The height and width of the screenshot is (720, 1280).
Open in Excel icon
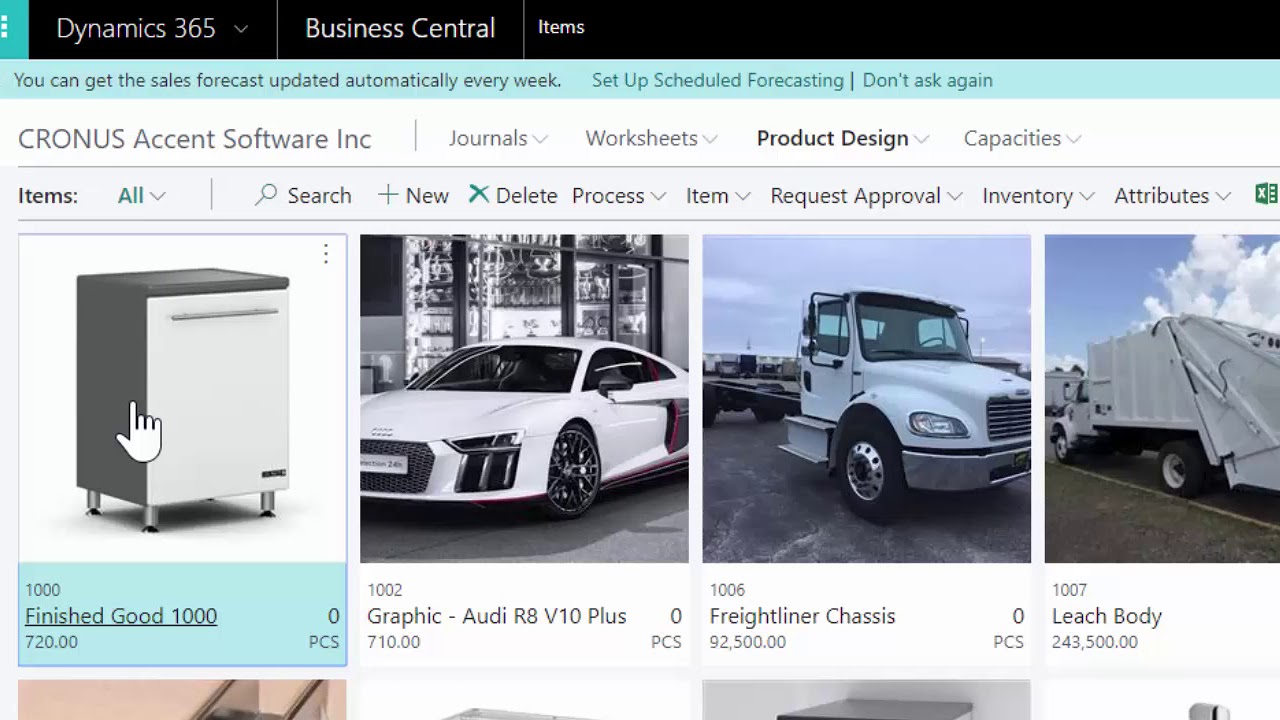[1266, 194]
